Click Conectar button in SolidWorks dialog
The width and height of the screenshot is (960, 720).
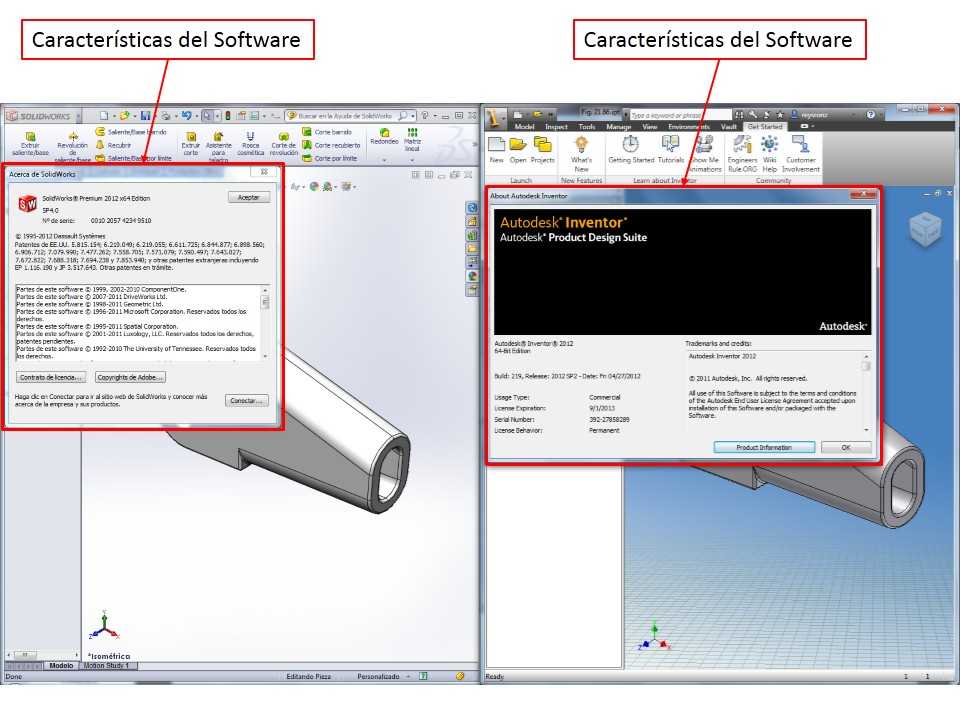point(247,400)
